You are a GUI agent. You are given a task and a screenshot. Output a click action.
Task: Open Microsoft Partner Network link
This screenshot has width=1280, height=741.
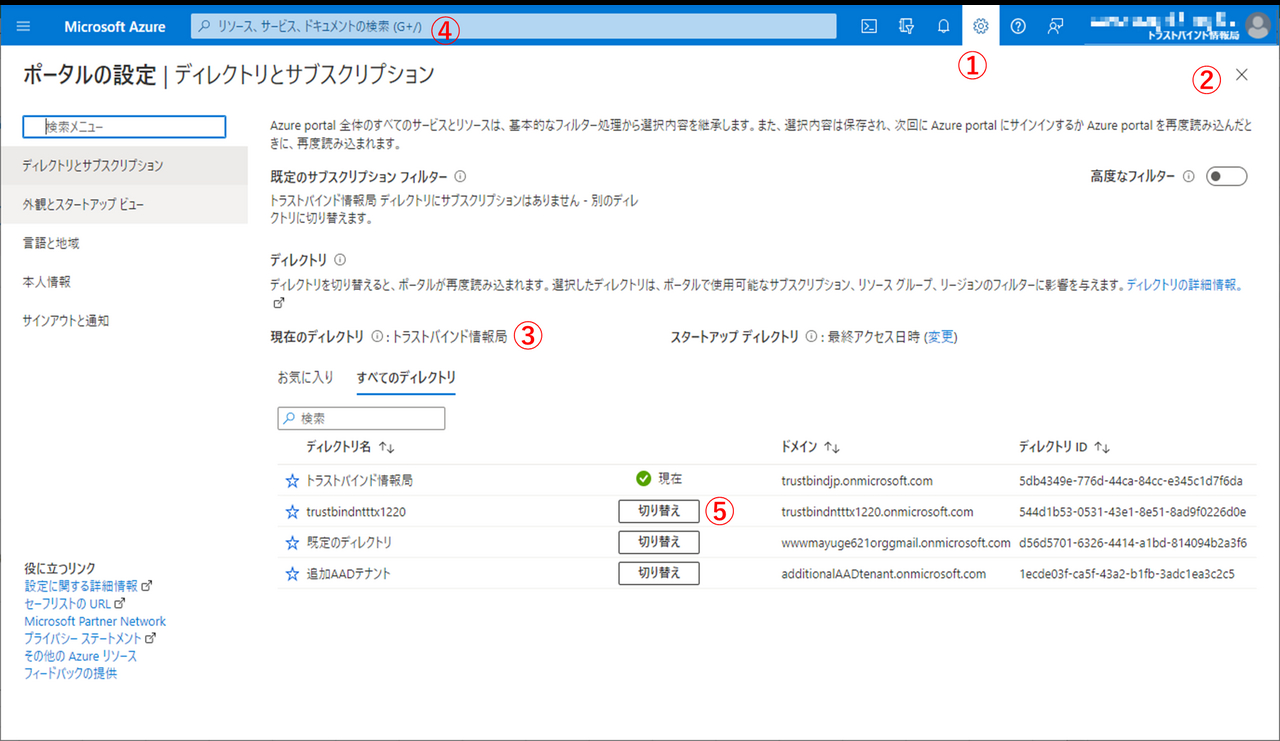point(95,621)
